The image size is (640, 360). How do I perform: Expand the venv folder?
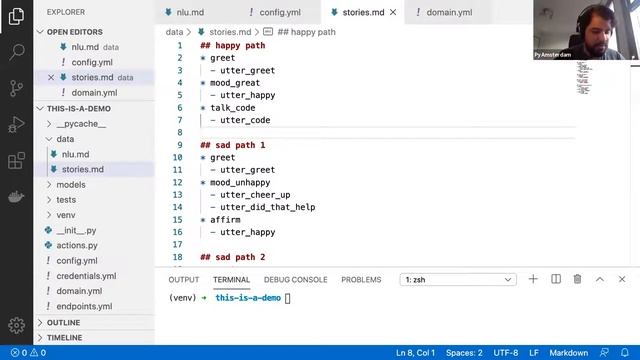point(66,215)
